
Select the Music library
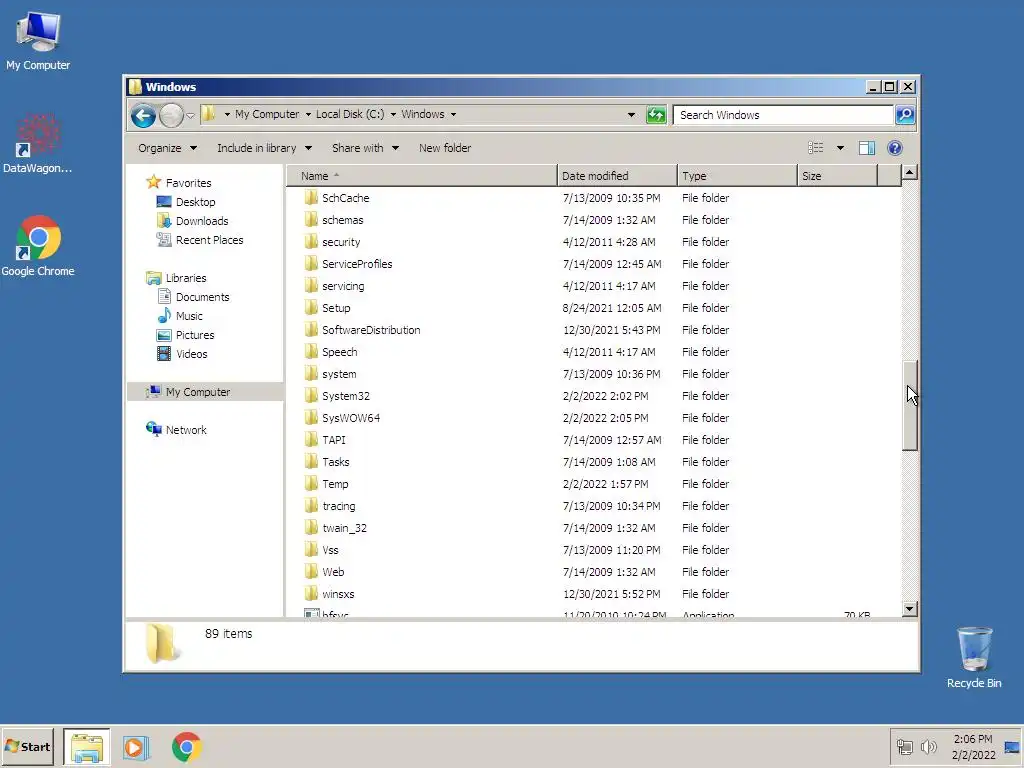coord(189,315)
